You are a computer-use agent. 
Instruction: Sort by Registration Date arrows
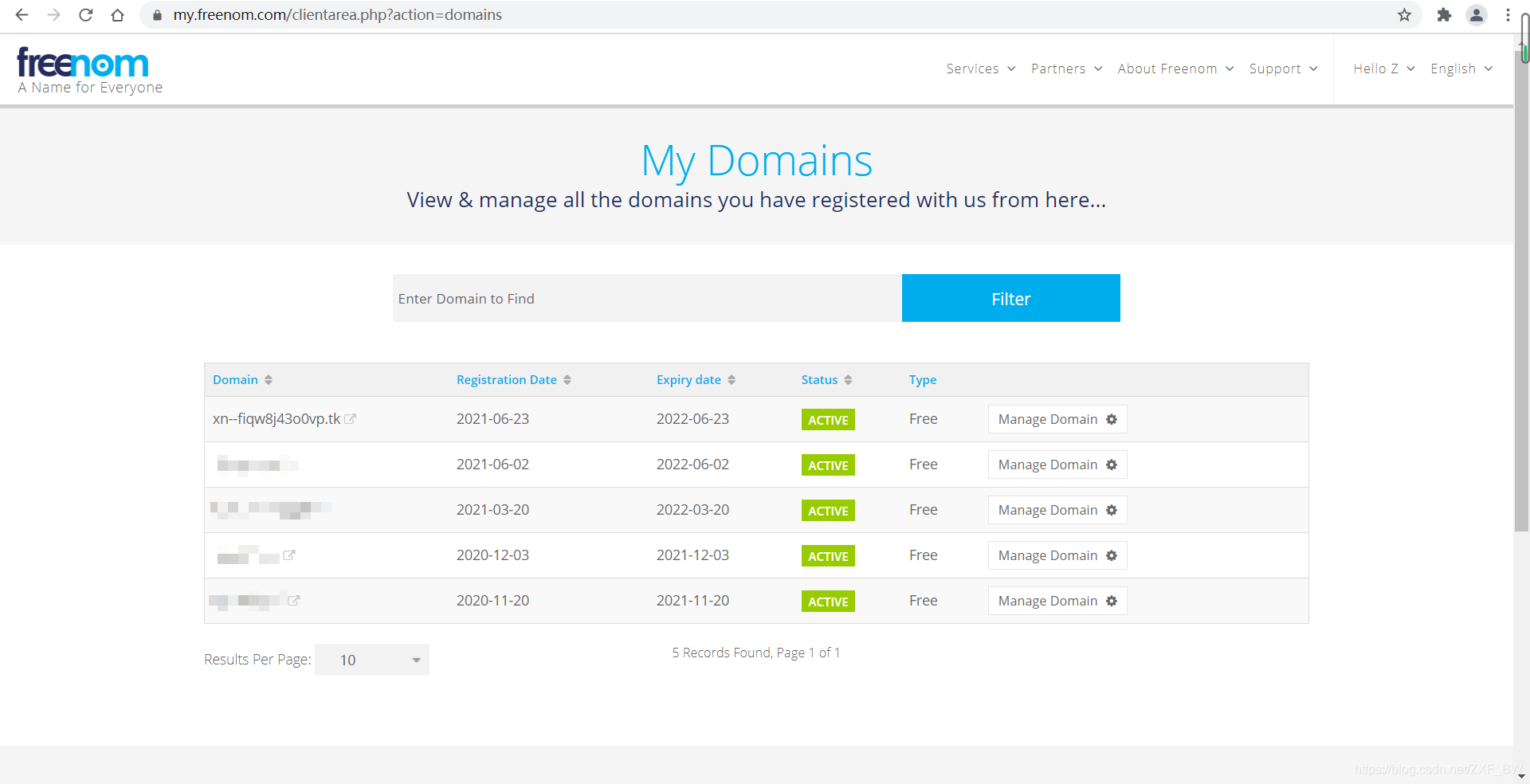click(x=567, y=380)
